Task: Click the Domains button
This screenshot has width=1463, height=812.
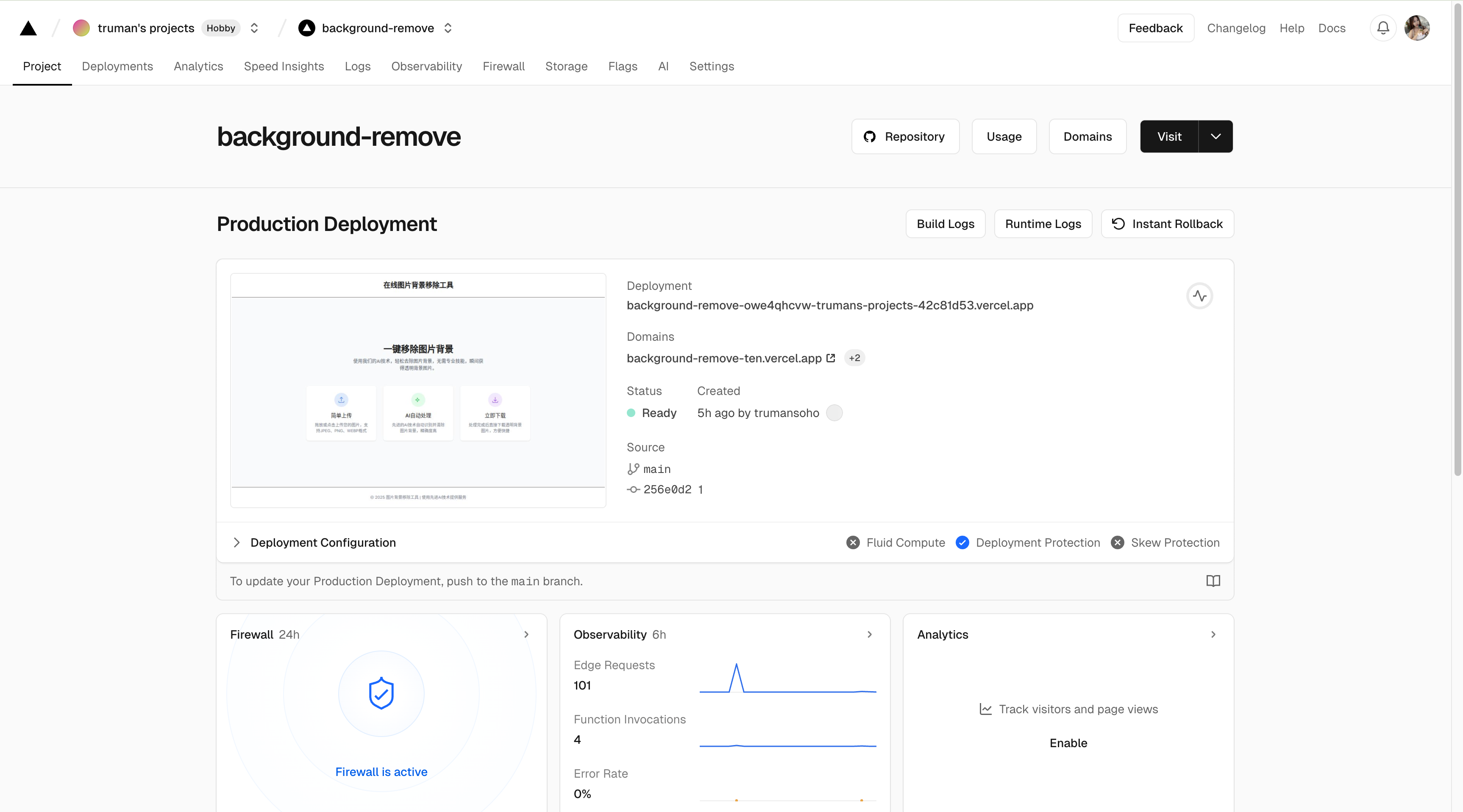Action: [1088, 136]
